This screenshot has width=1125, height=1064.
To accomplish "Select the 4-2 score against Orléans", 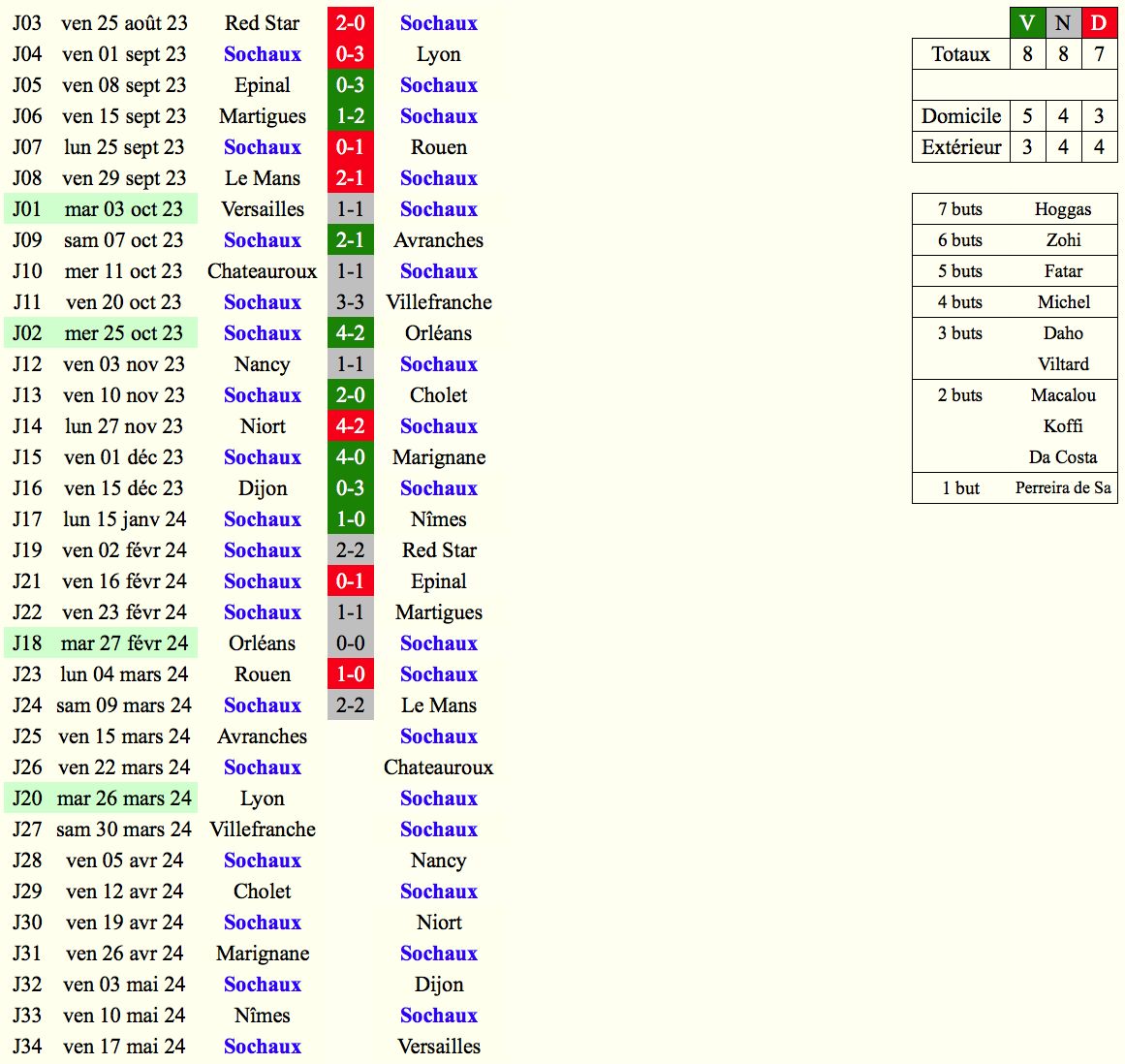I will (x=350, y=333).
